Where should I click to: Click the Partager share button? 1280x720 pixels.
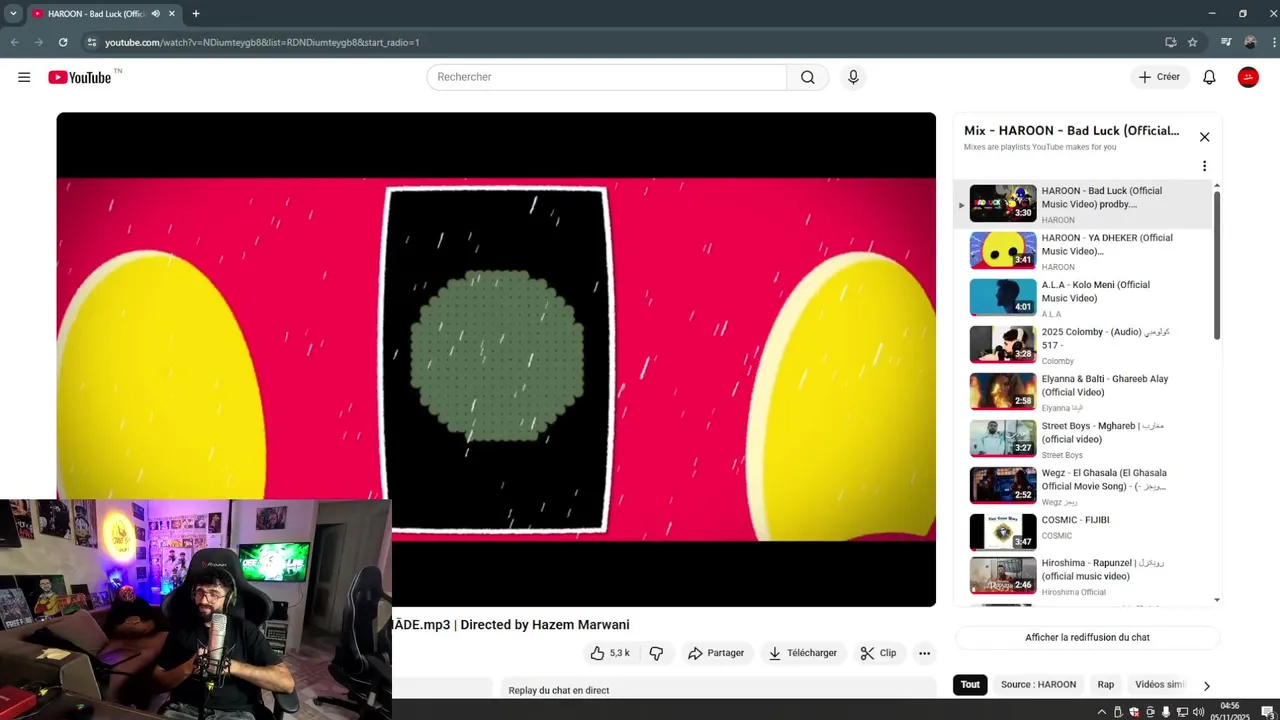(716, 653)
